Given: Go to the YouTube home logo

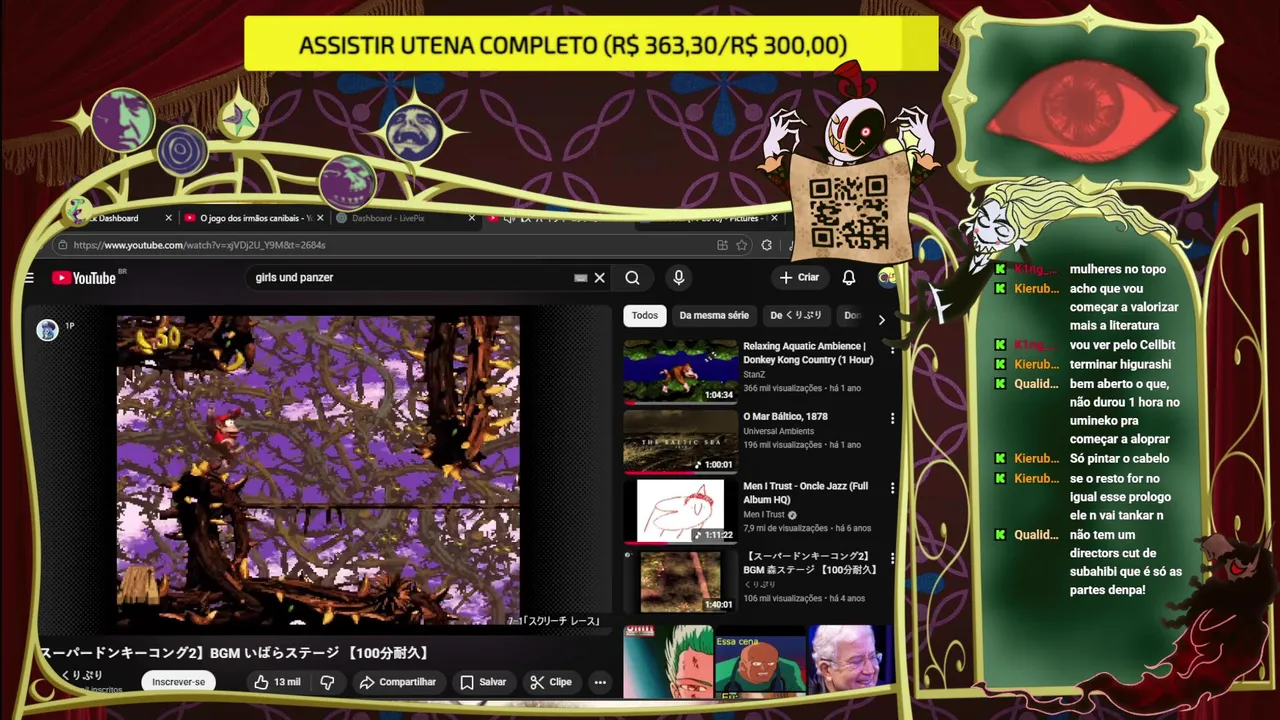Looking at the screenshot, I should (x=84, y=278).
